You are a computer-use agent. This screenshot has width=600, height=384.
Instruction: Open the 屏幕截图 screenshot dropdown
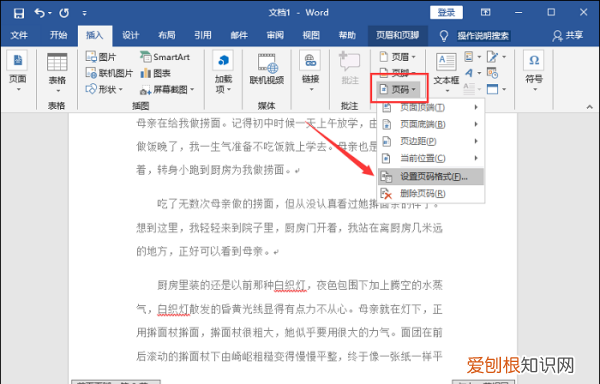pos(167,89)
